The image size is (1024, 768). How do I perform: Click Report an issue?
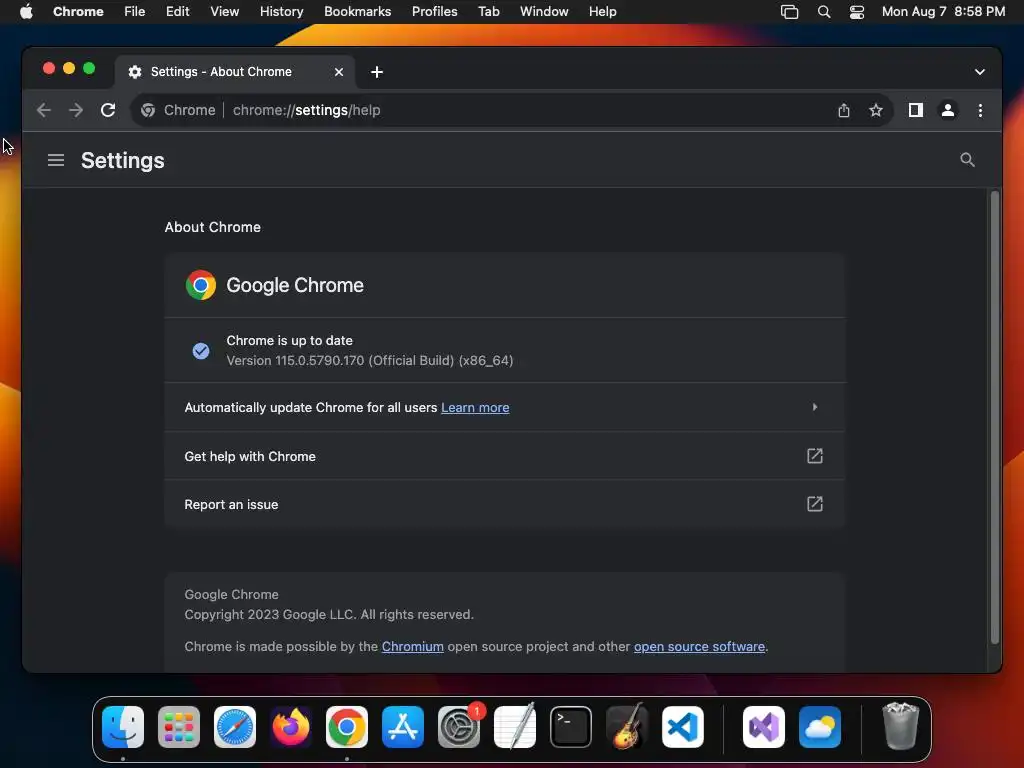tap(505, 504)
